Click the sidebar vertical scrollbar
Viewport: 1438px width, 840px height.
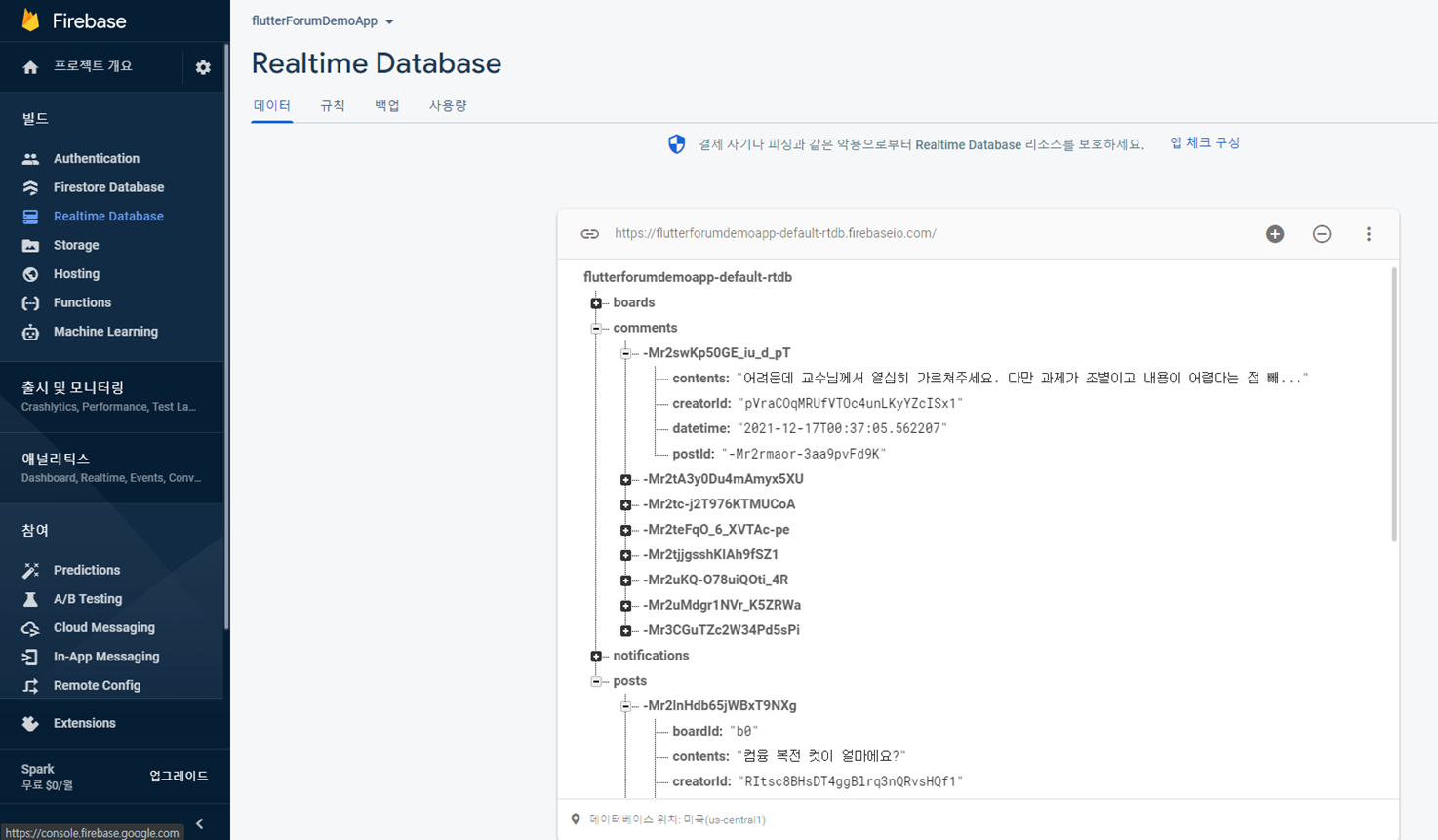pos(226,337)
